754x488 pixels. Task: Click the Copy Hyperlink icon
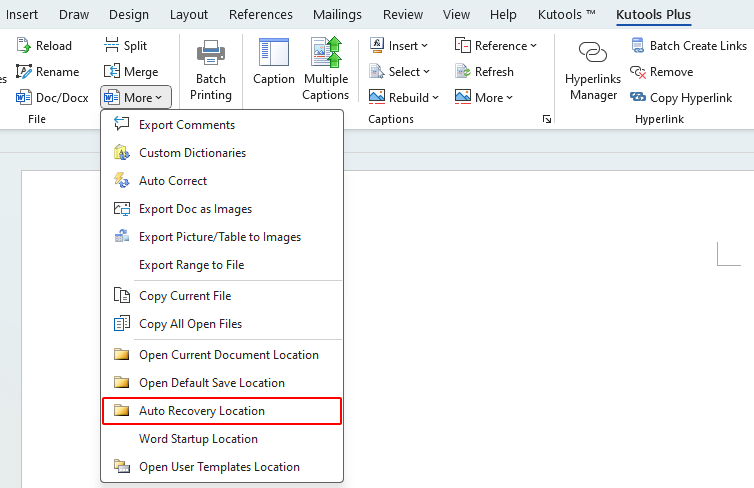[638, 97]
